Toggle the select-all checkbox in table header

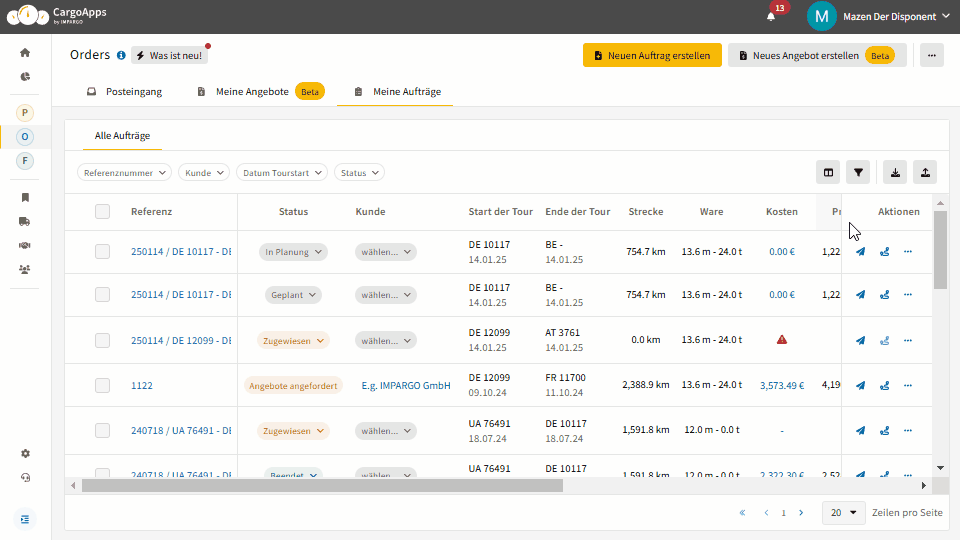click(x=102, y=211)
